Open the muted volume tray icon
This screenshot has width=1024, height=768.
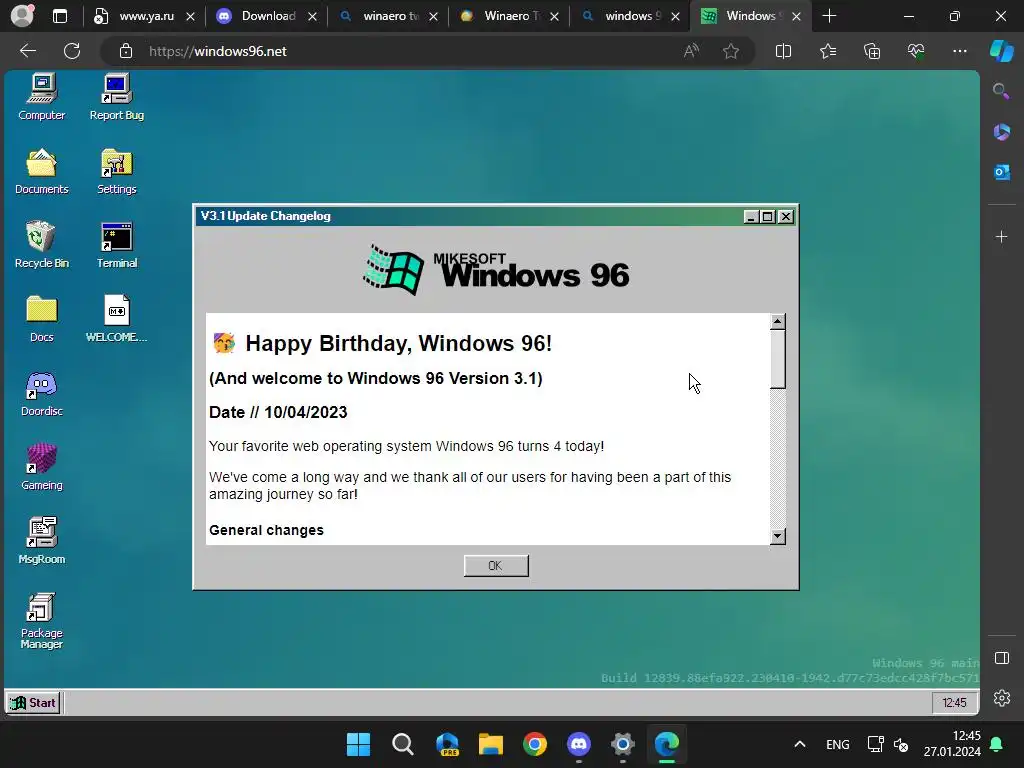click(901, 744)
